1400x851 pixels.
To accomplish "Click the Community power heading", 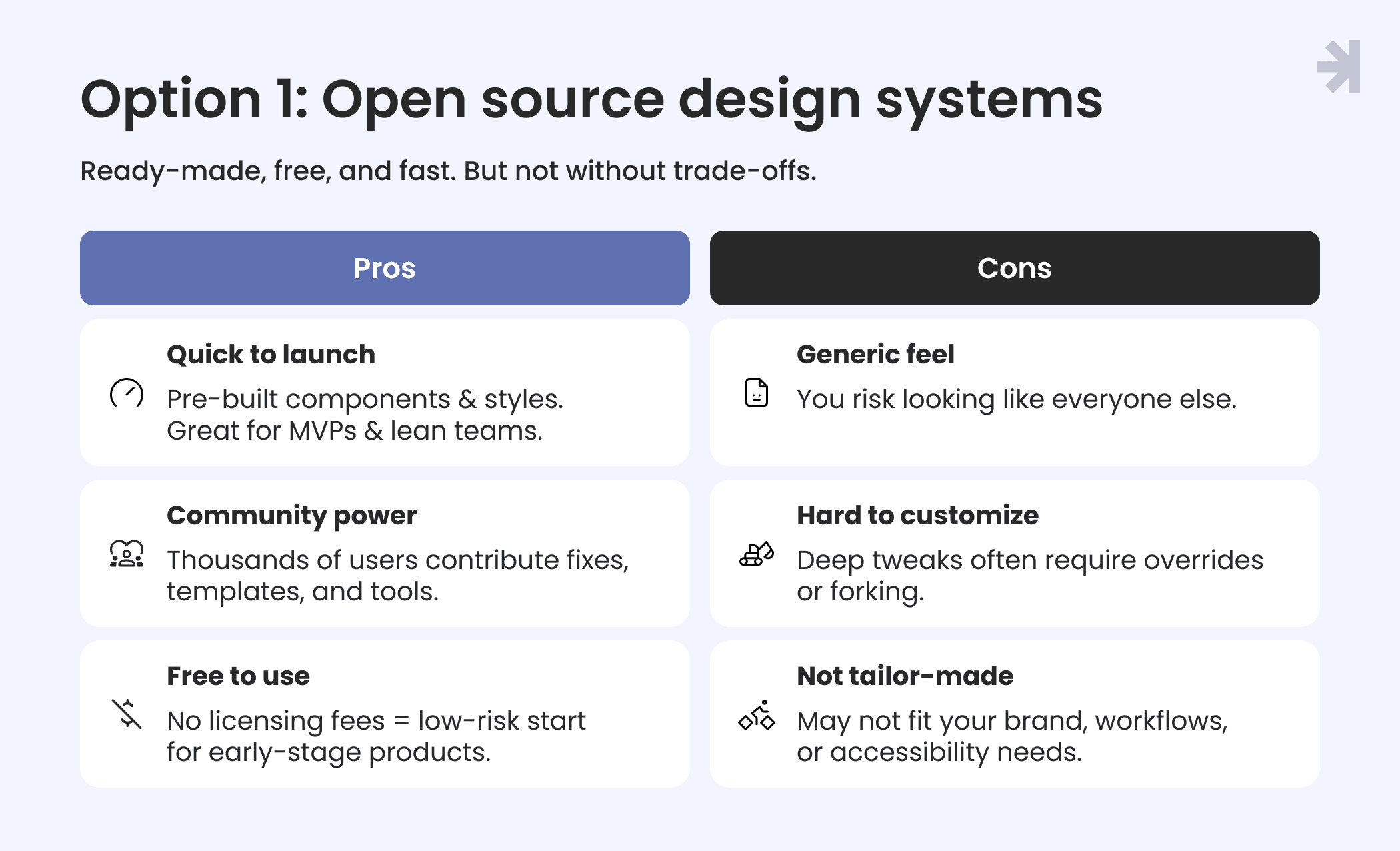I will (291, 515).
